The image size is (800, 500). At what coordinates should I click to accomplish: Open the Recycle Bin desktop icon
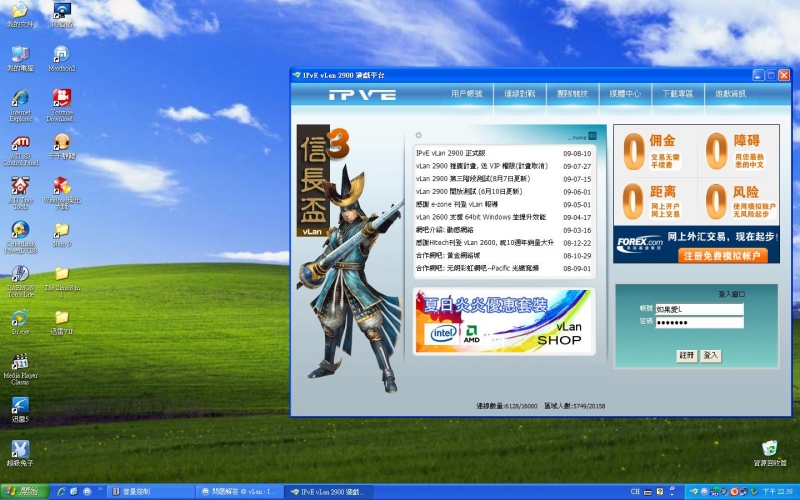[769, 453]
